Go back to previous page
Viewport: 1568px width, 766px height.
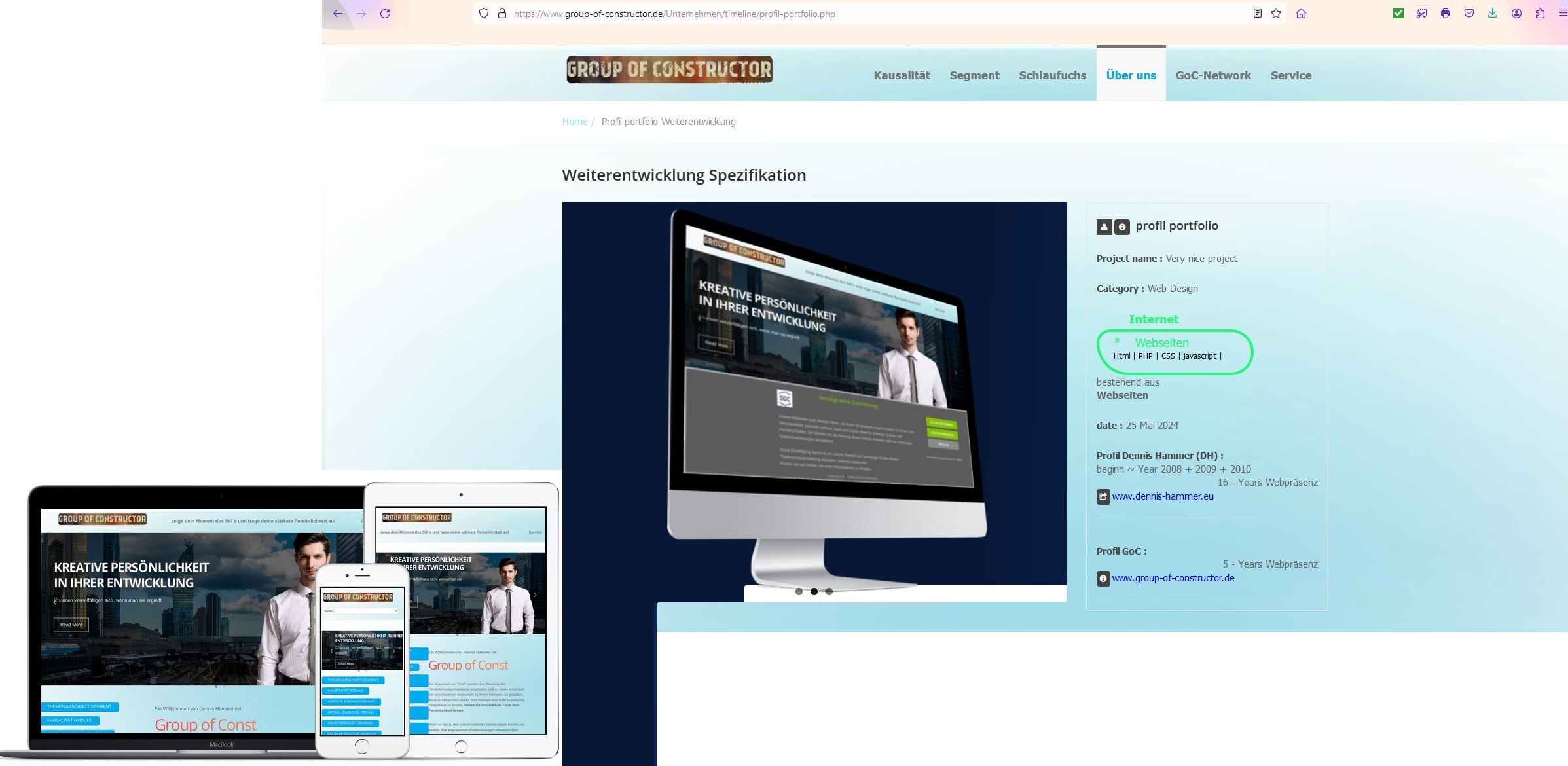338,14
